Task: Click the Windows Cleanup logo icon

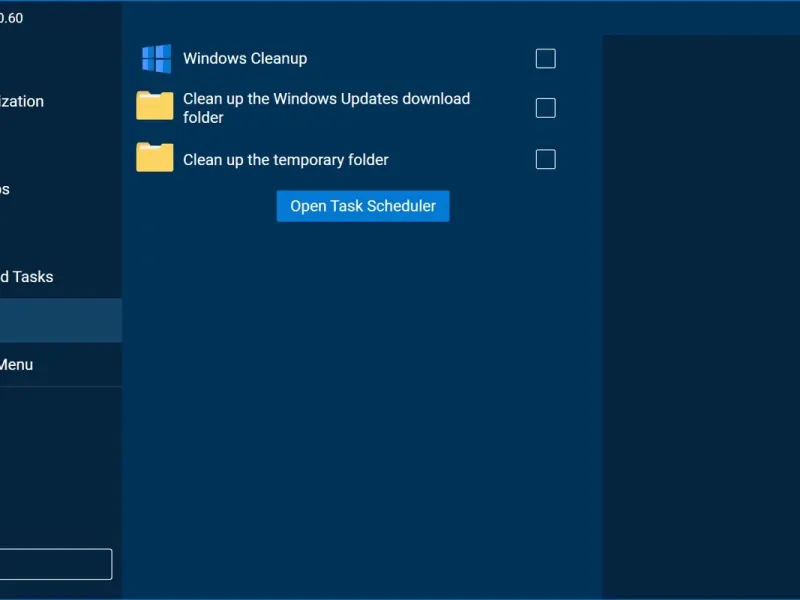Action: tap(156, 59)
